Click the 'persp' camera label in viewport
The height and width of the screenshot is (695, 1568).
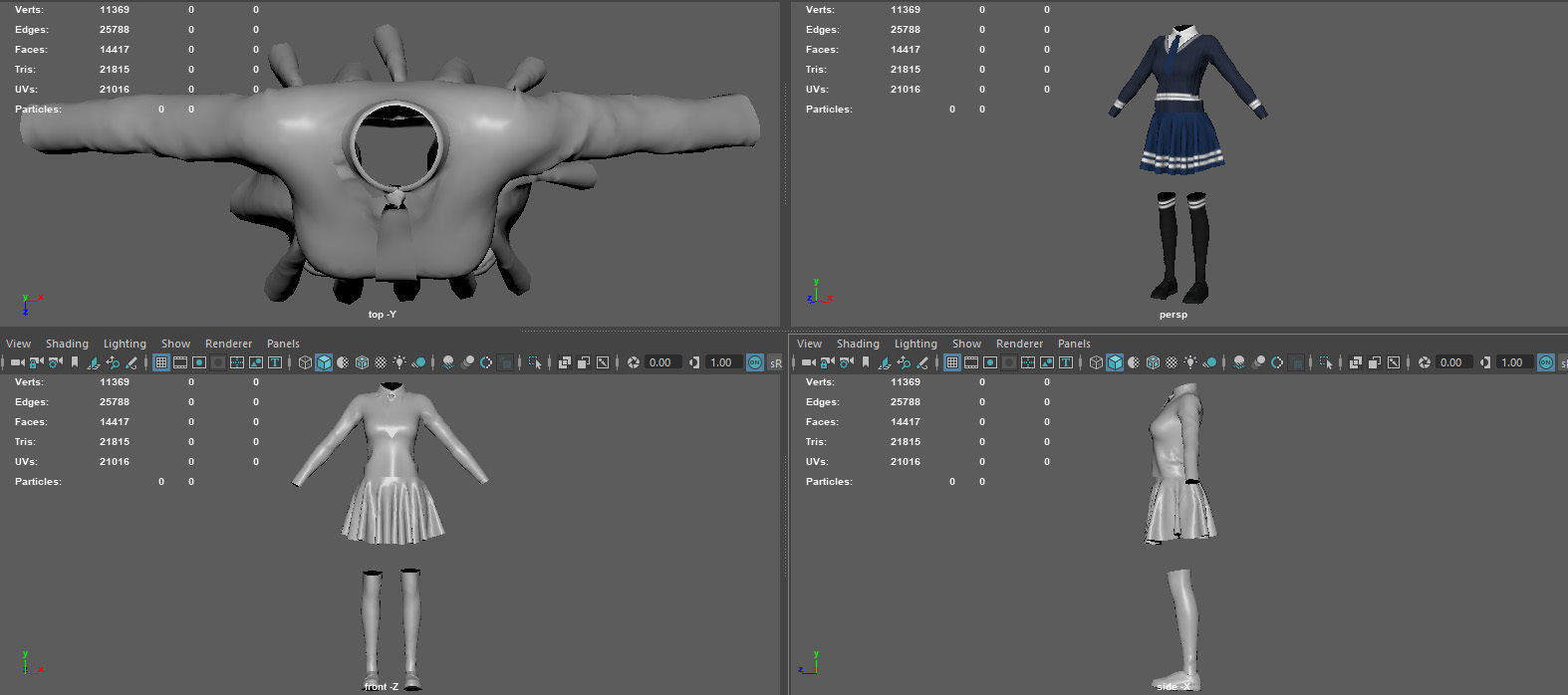point(1174,315)
